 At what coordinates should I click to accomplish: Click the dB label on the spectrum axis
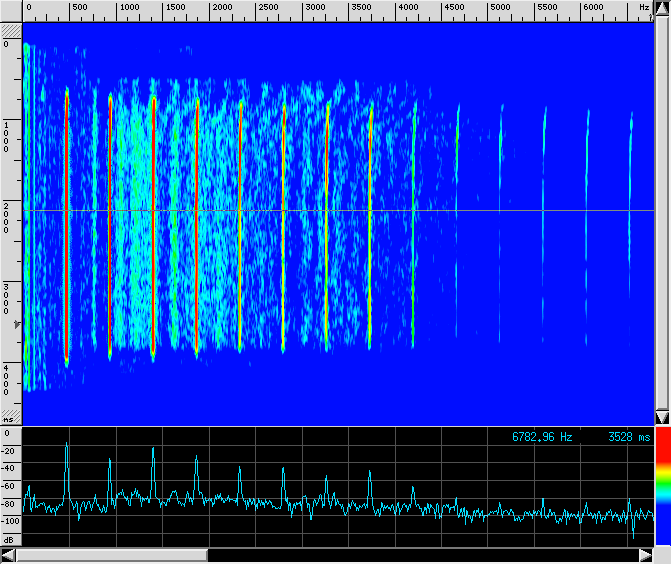9,540
